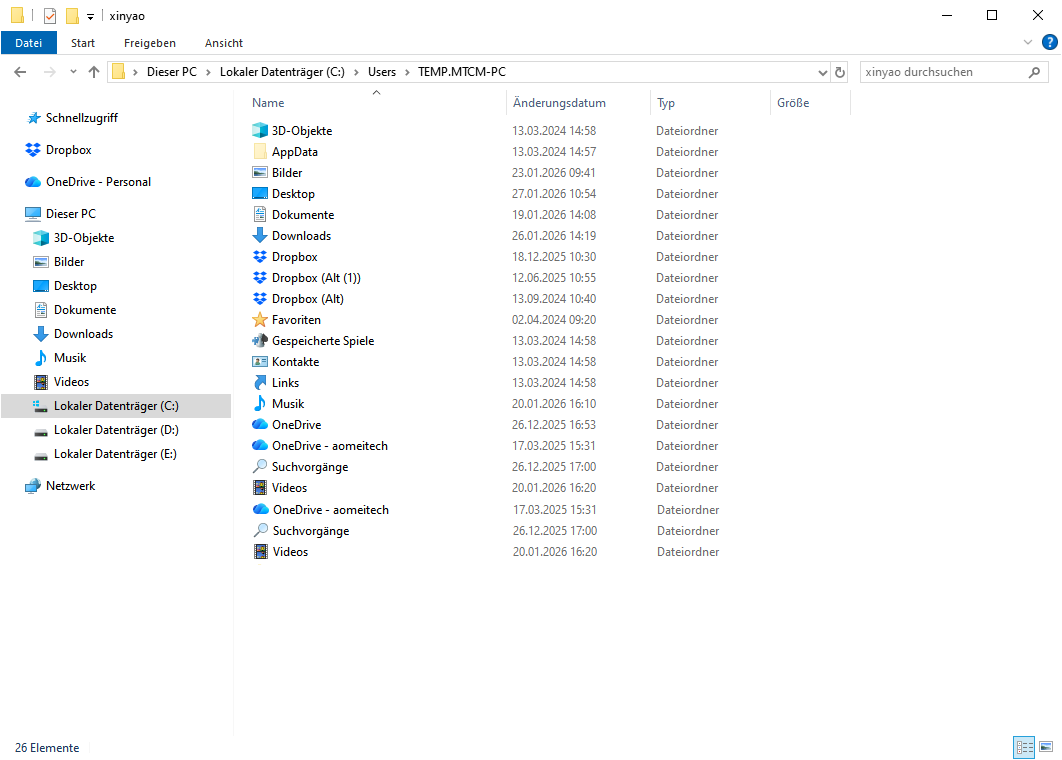Click Users in the breadcrumb path
This screenshot has width=1062, height=760.
click(381, 72)
